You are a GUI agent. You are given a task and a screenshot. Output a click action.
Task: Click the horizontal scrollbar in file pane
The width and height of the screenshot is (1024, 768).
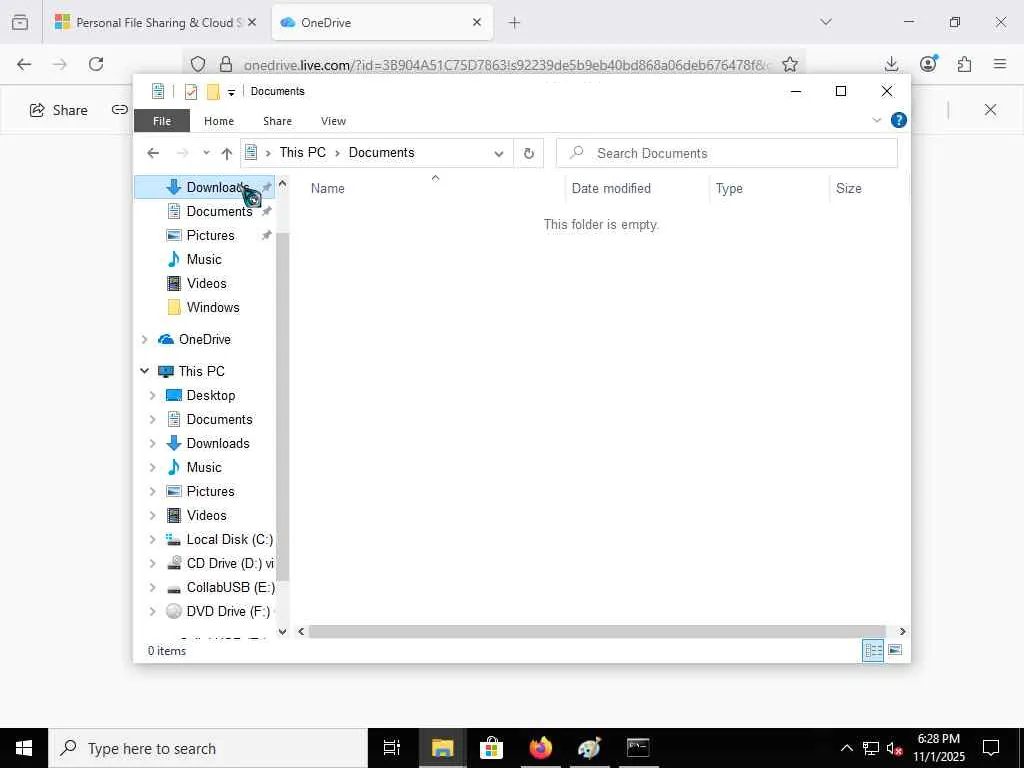pos(597,632)
